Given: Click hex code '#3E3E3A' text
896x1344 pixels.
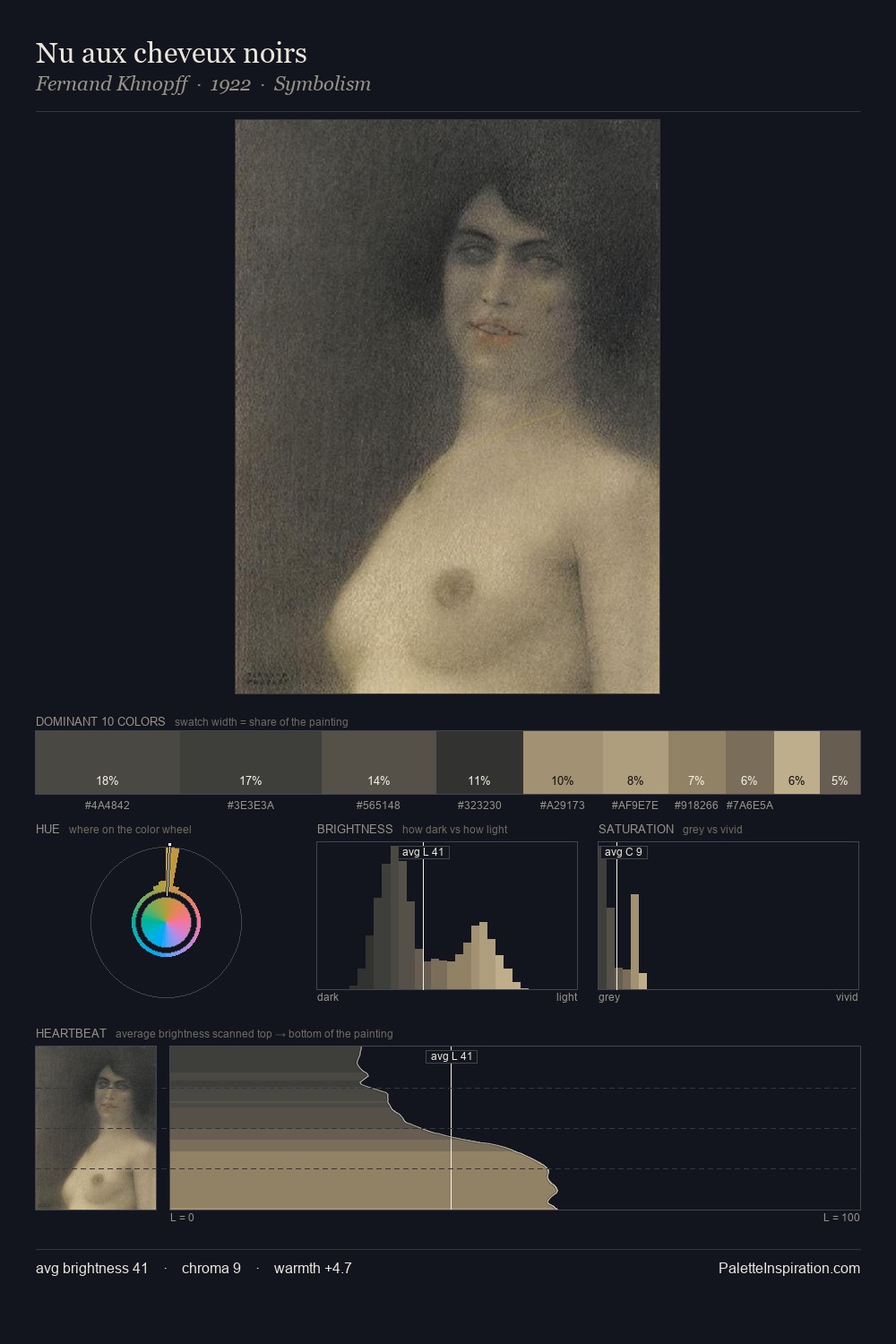Looking at the screenshot, I should point(251,806).
